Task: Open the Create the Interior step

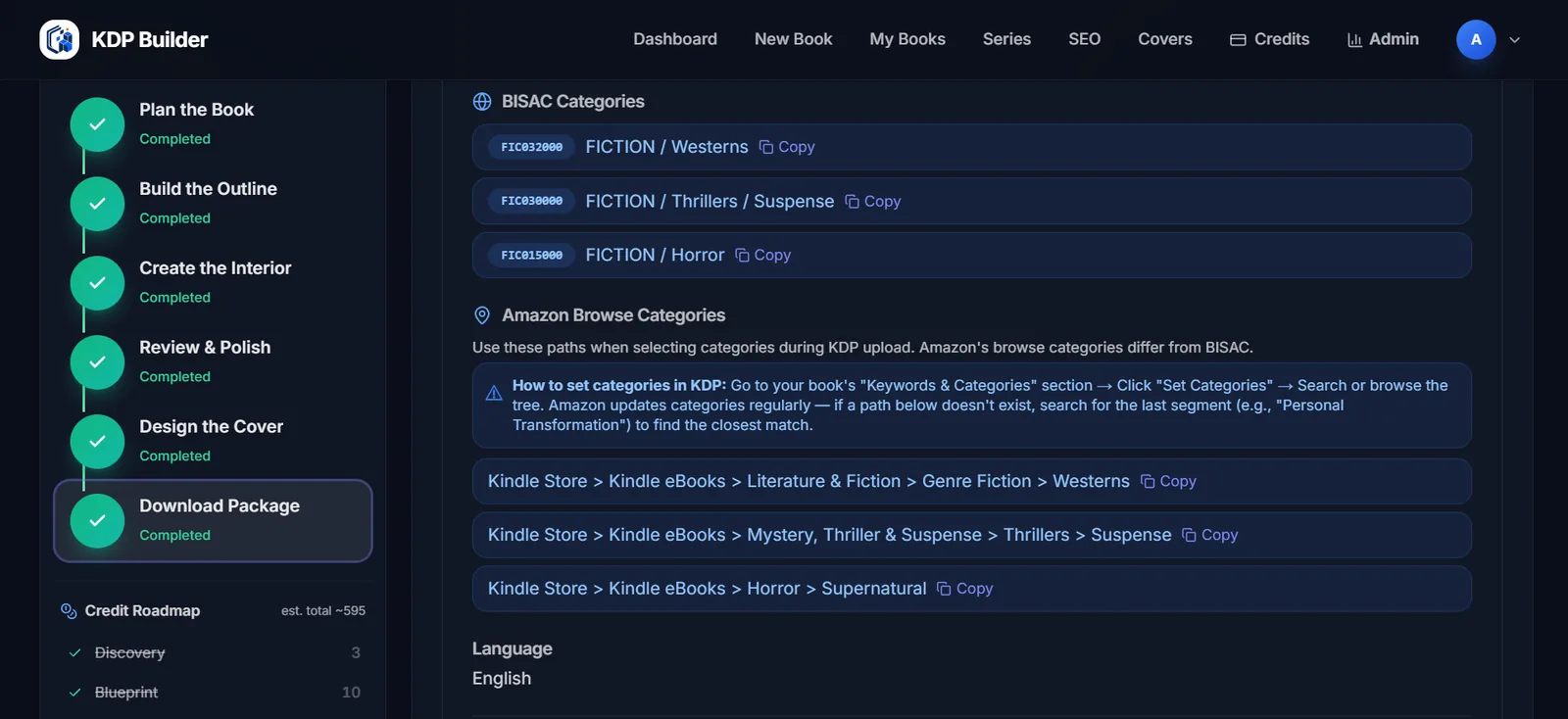Action: 213,282
